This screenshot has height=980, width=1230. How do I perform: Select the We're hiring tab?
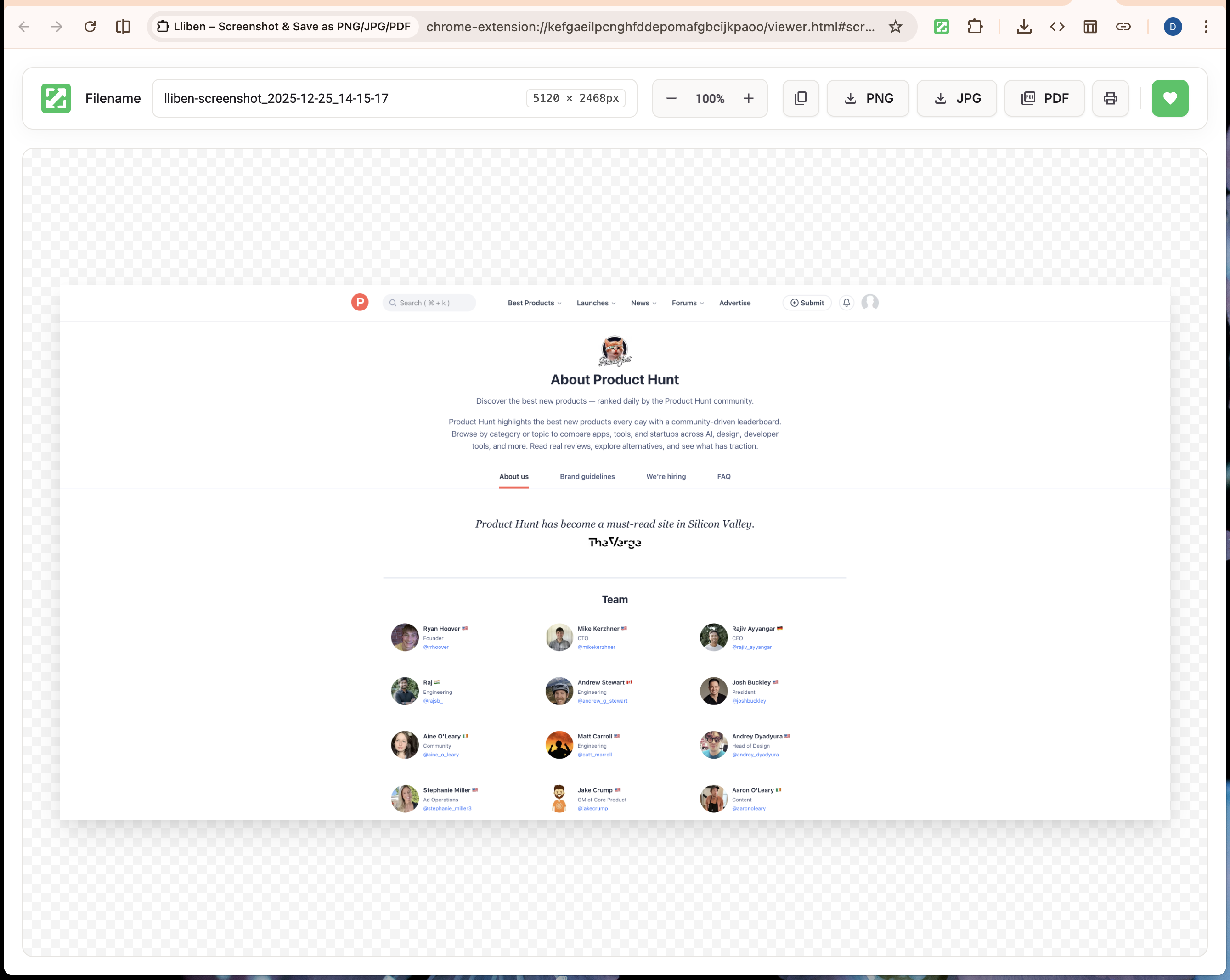click(x=666, y=476)
